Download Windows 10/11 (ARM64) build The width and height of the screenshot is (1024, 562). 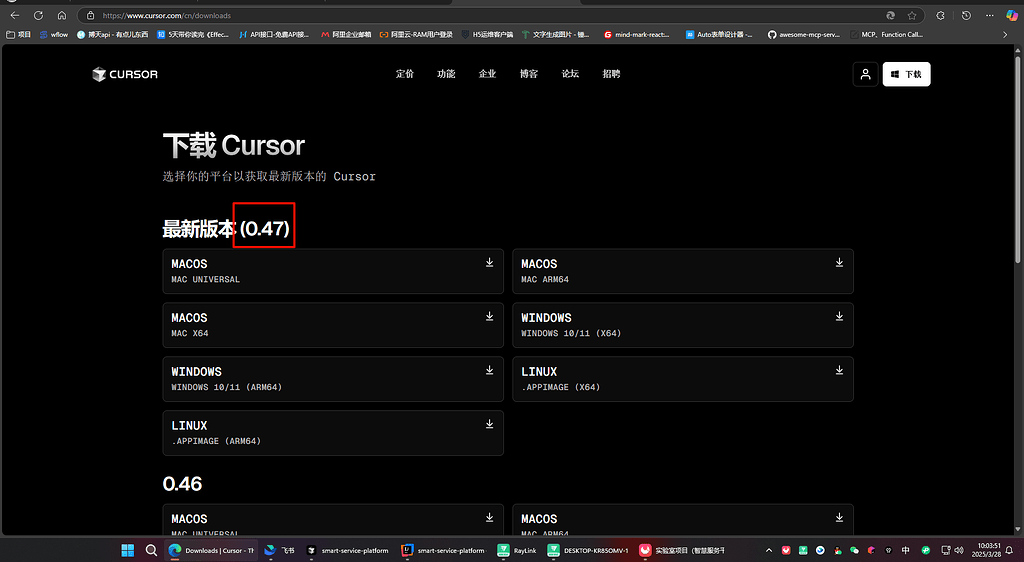coord(333,379)
